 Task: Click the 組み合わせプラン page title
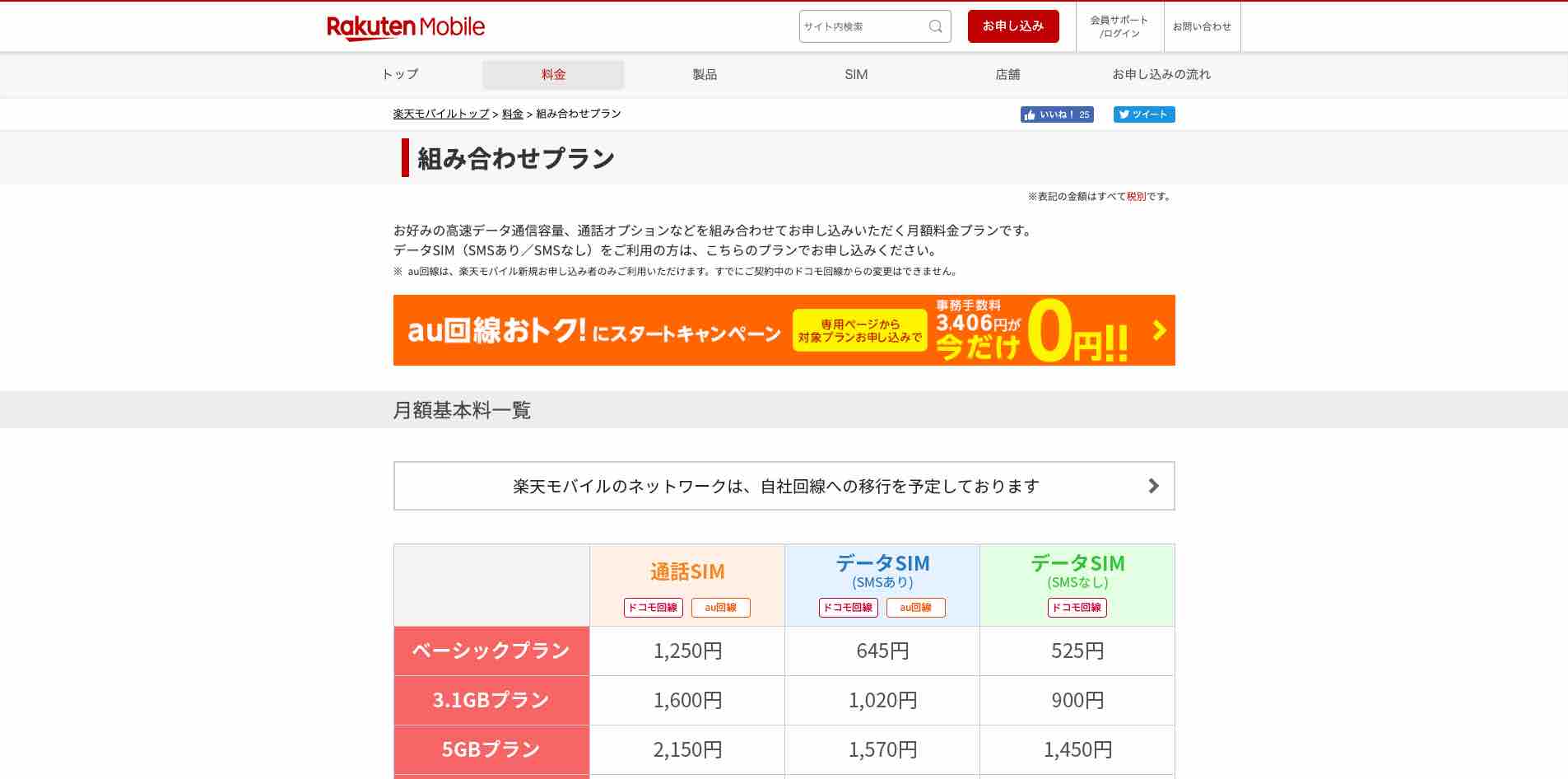516,158
